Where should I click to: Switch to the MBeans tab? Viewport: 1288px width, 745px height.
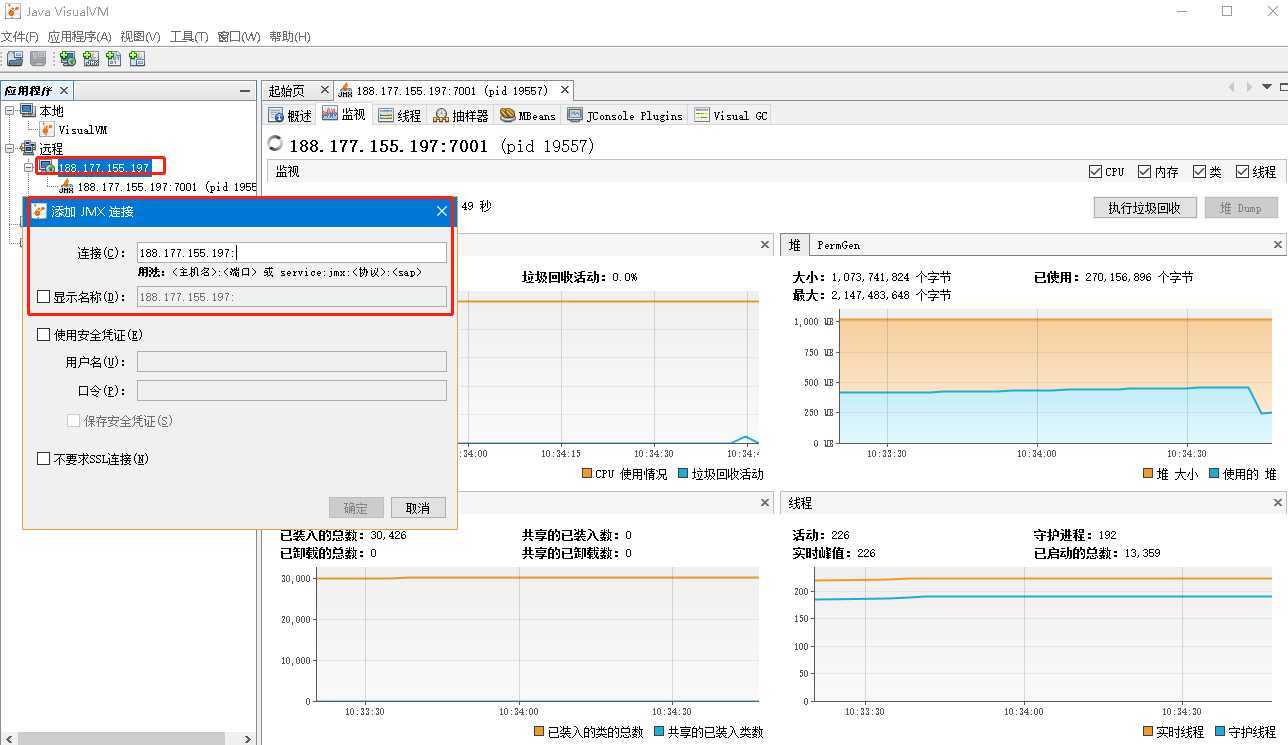click(528, 115)
